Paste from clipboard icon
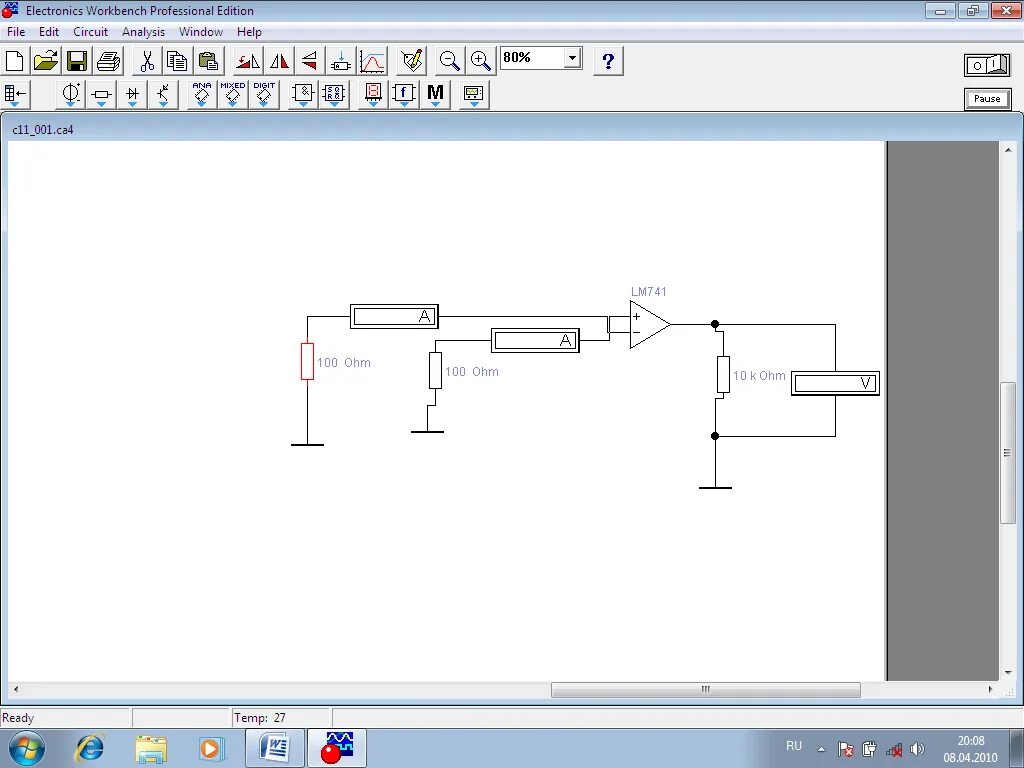 coord(209,61)
